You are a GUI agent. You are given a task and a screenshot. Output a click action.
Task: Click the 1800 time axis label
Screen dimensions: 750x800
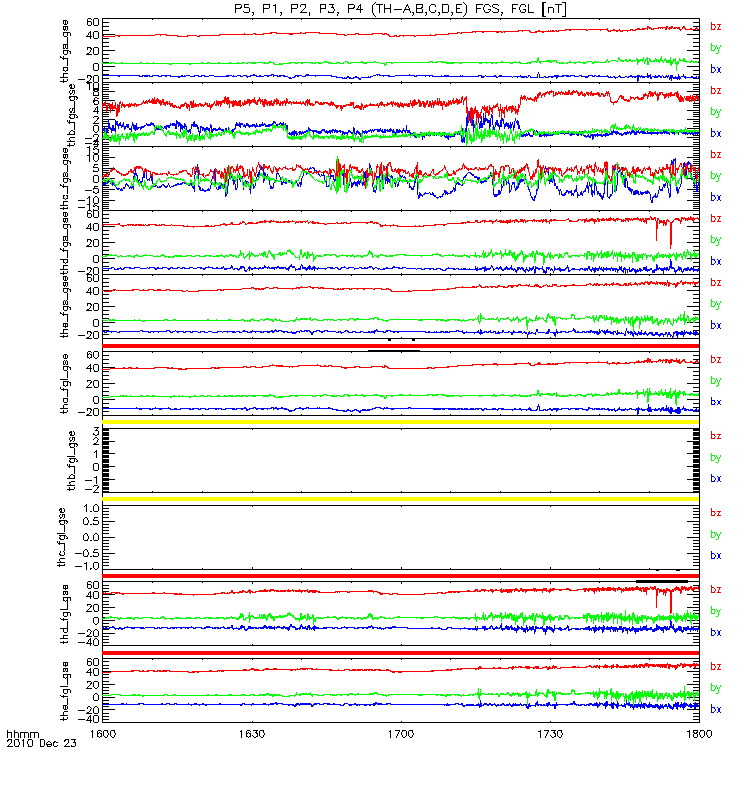699,734
